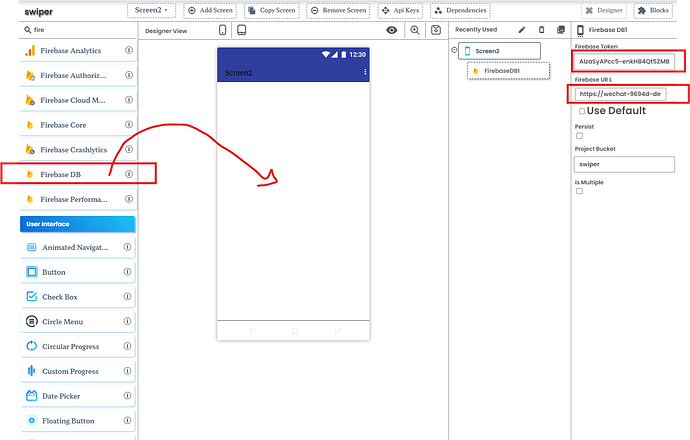Select the Button component

[78, 272]
